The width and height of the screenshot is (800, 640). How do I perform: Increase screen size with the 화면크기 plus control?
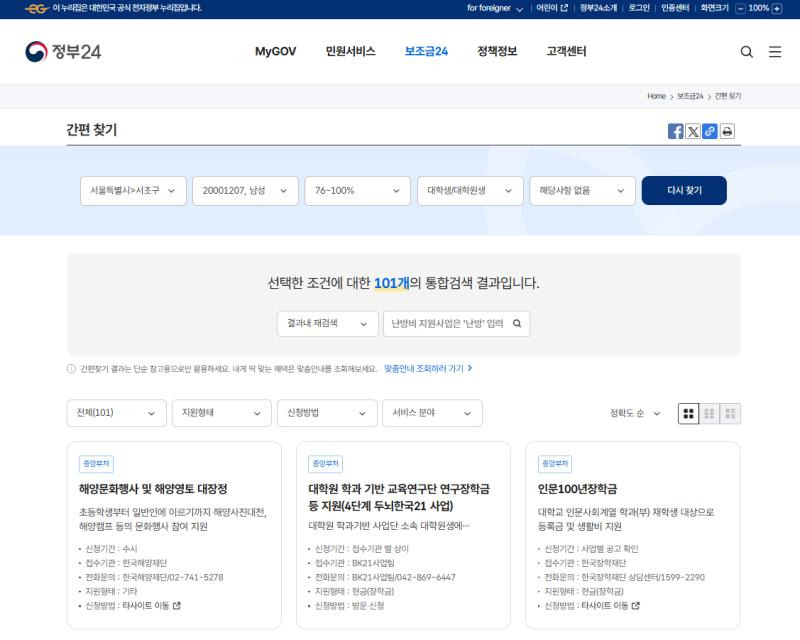pyautogui.click(x=775, y=8)
